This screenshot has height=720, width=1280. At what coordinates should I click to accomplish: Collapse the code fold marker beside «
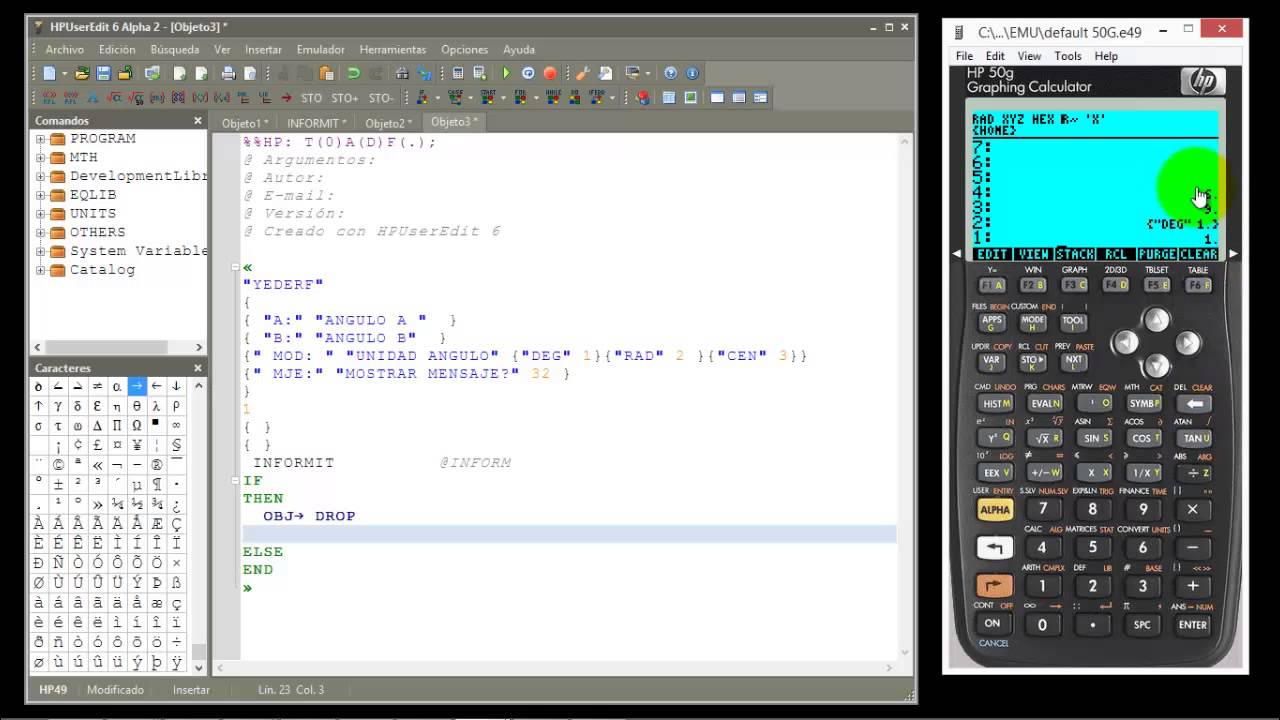pyautogui.click(x=235, y=268)
